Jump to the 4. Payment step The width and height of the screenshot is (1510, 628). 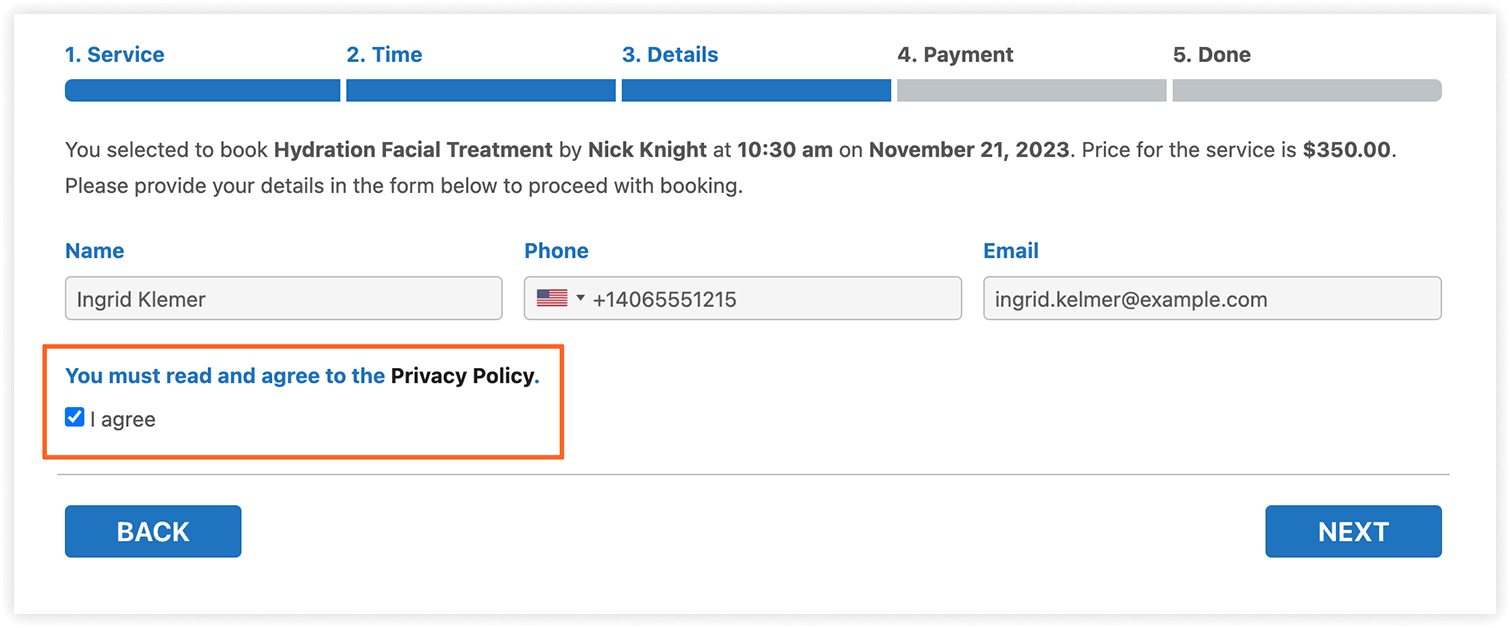tap(955, 55)
